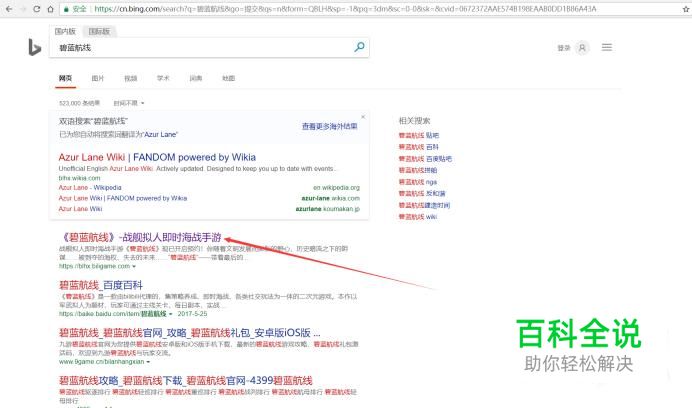
Task: Click the green secure padlock icon
Action: point(66,9)
